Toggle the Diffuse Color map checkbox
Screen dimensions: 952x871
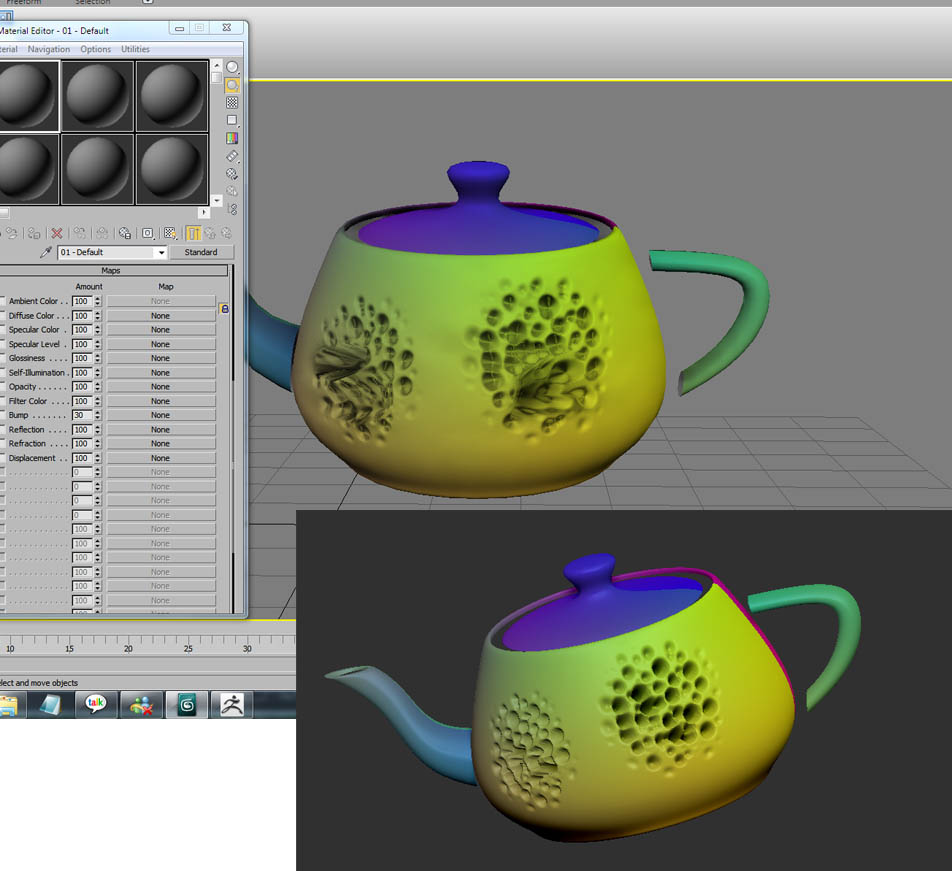click(2, 316)
